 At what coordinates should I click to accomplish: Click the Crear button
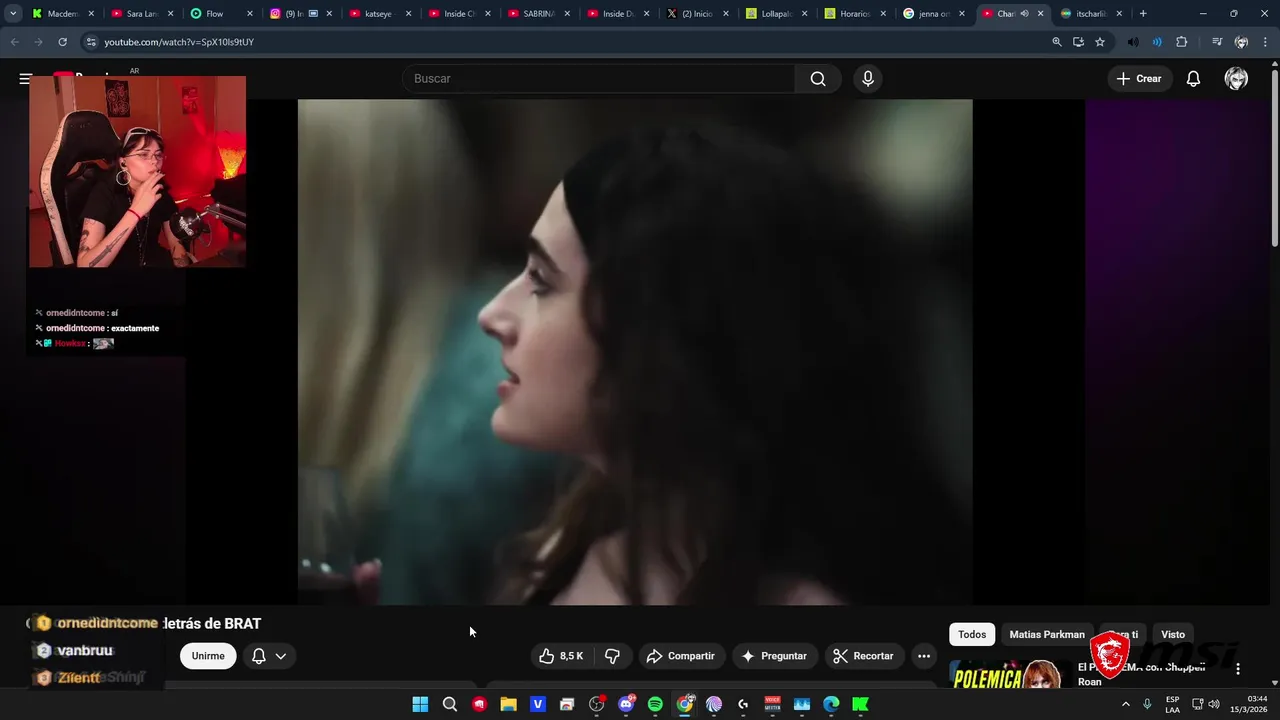click(x=1139, y=79)
